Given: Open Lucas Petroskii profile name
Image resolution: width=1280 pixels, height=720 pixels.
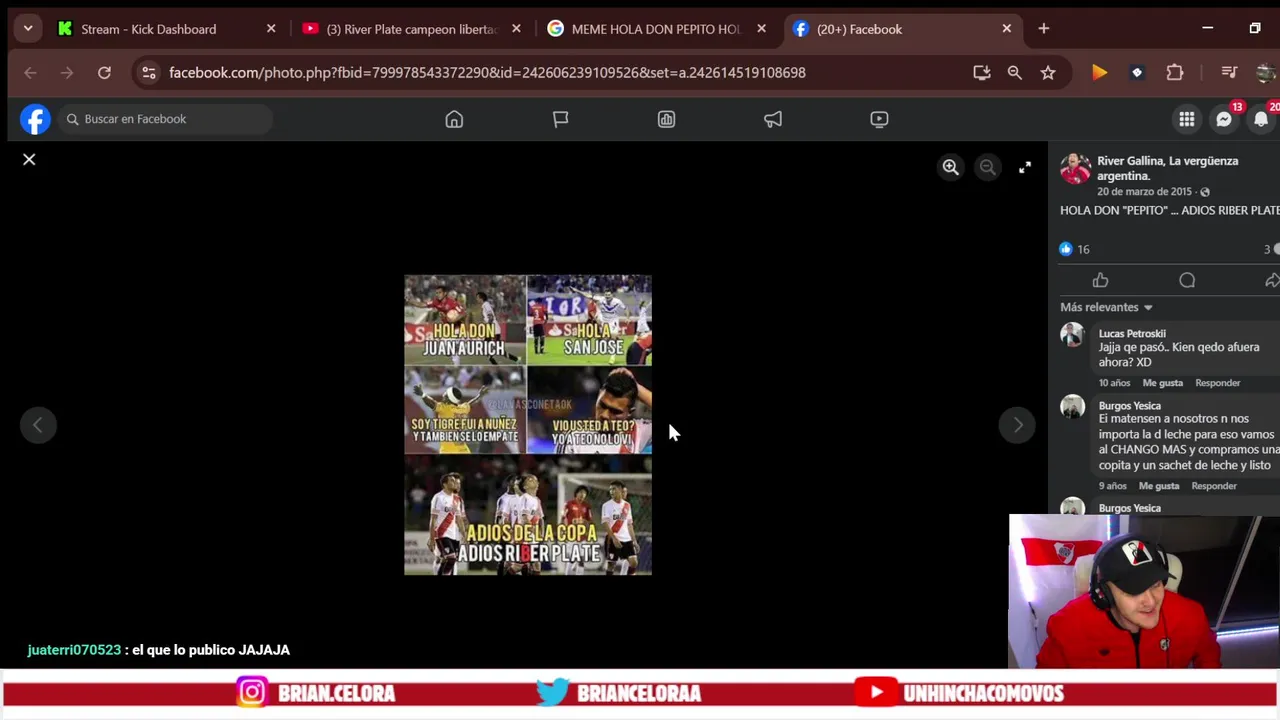Looking at the screenshot, I should coord(1132,334).
